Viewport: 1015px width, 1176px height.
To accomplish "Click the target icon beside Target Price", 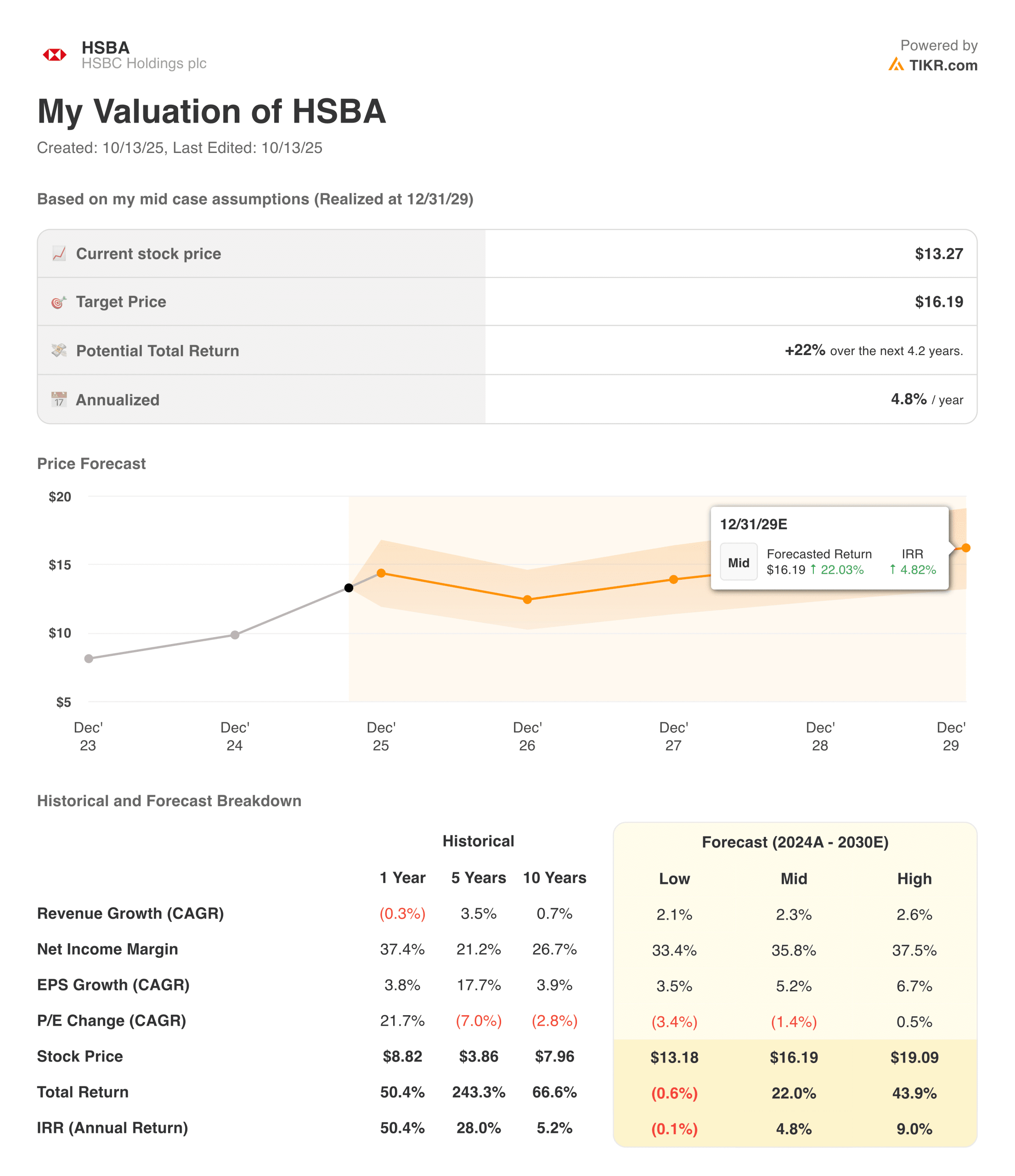I will [59, 302].
